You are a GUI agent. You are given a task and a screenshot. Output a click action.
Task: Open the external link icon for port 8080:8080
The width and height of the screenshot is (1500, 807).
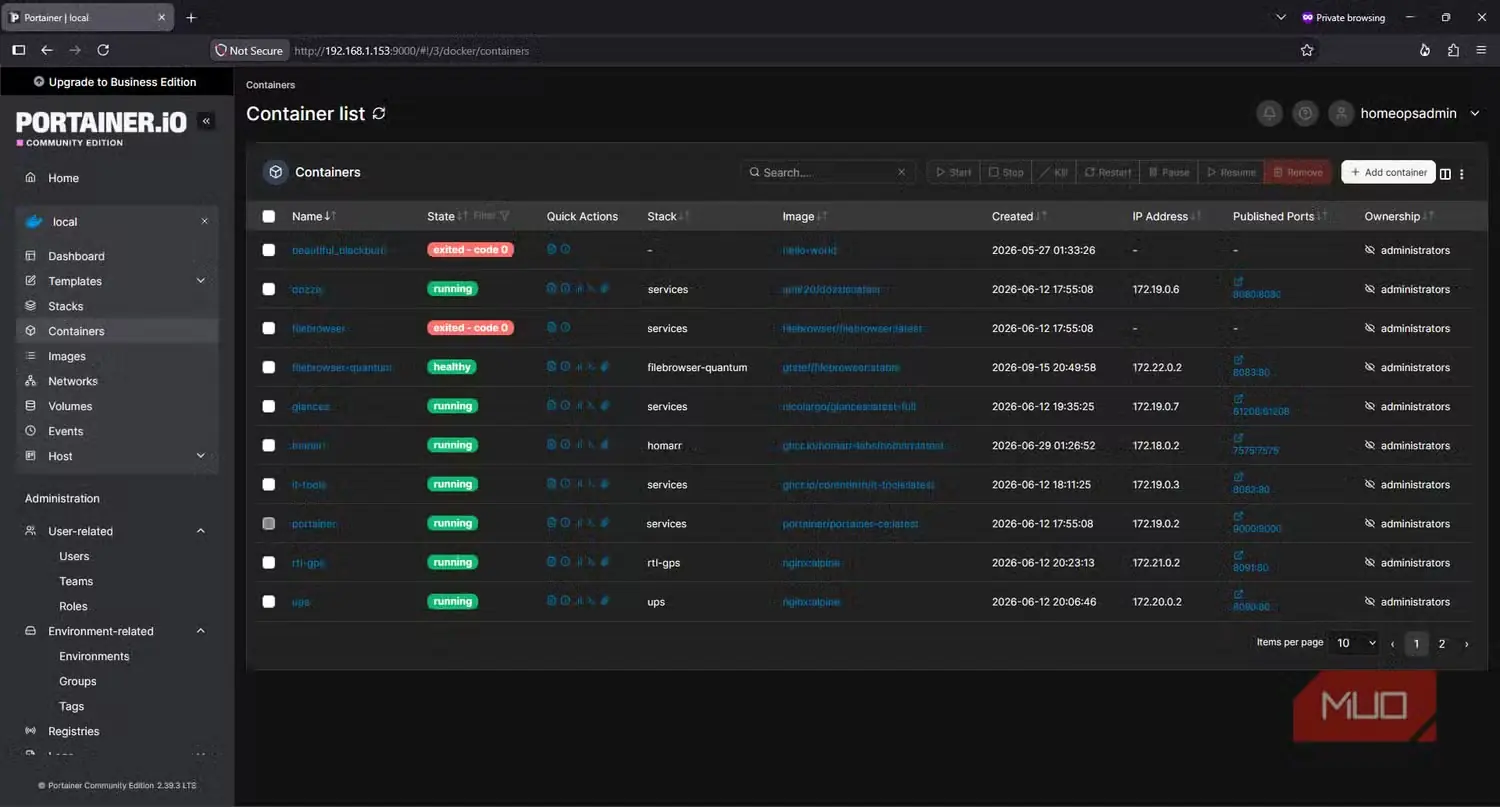click(x=1238, y=282)
